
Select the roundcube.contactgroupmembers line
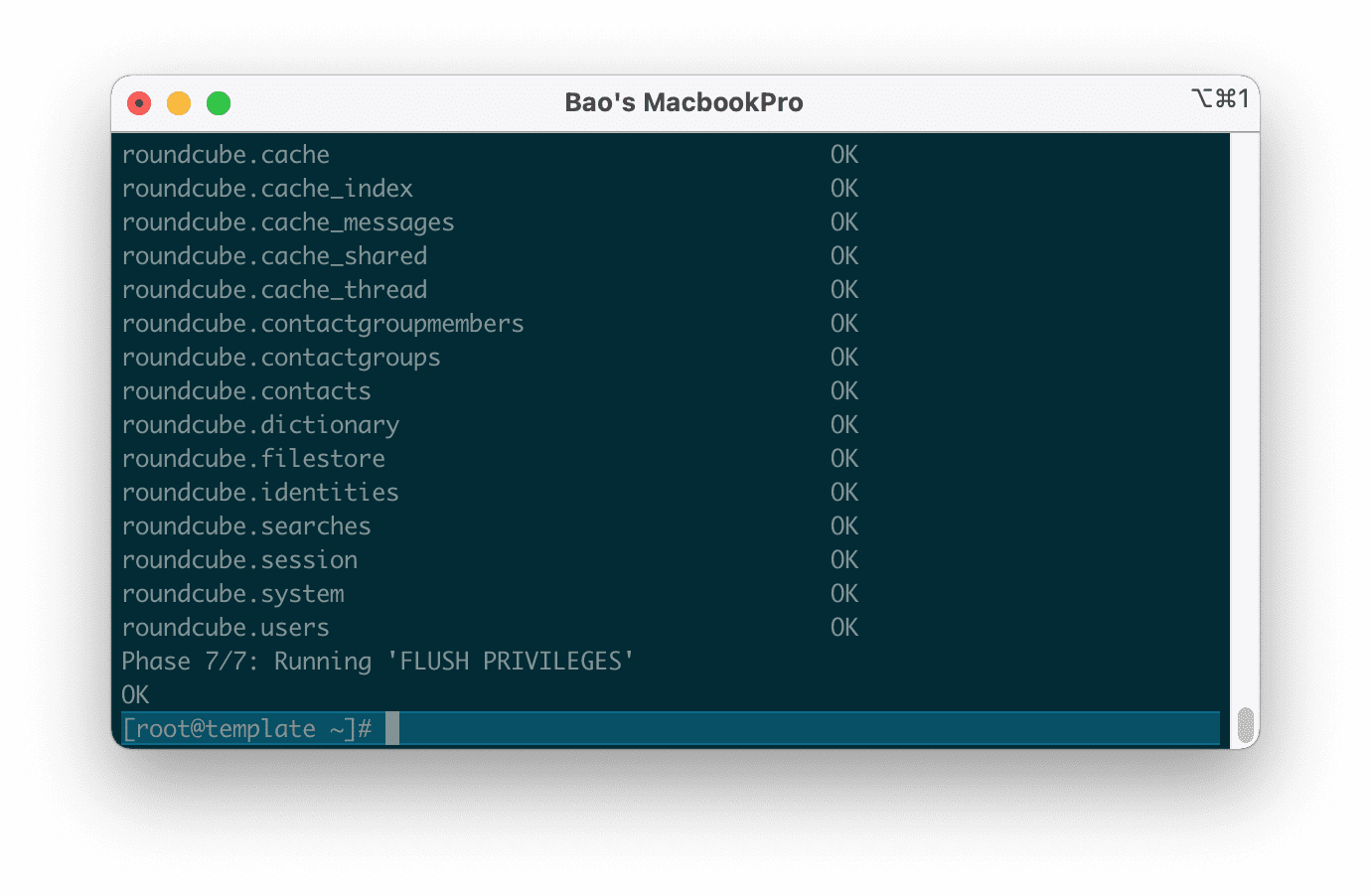click(323, 323)
